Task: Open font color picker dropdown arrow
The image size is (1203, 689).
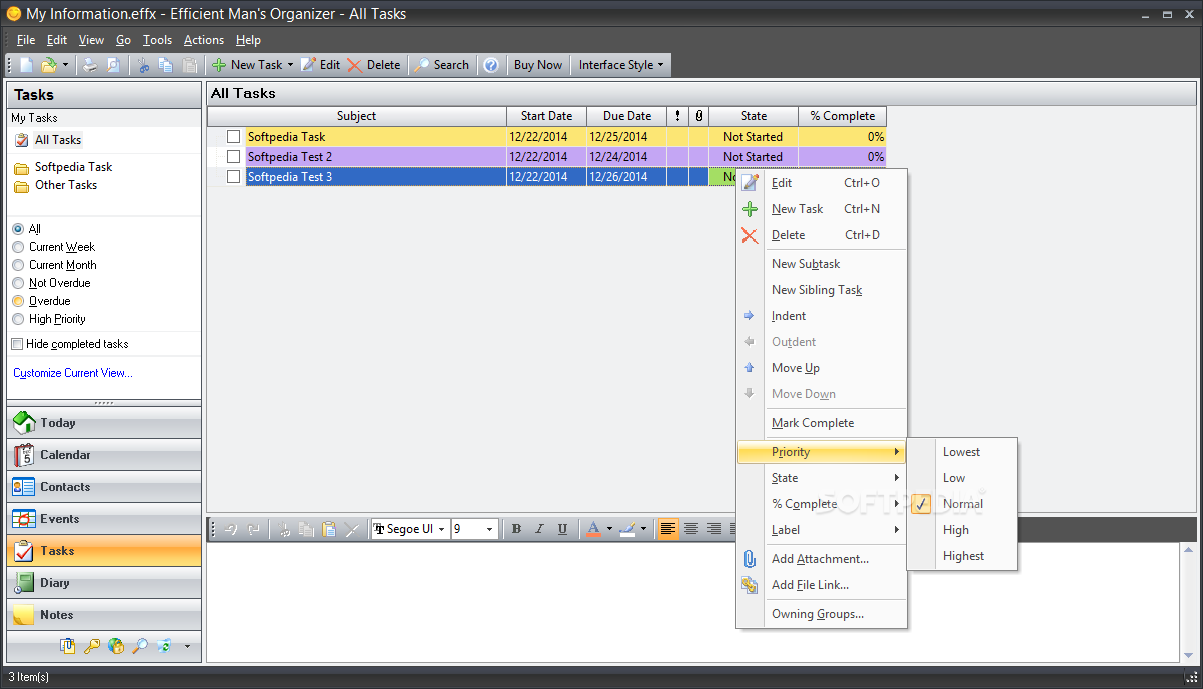Action: [608, 529]
